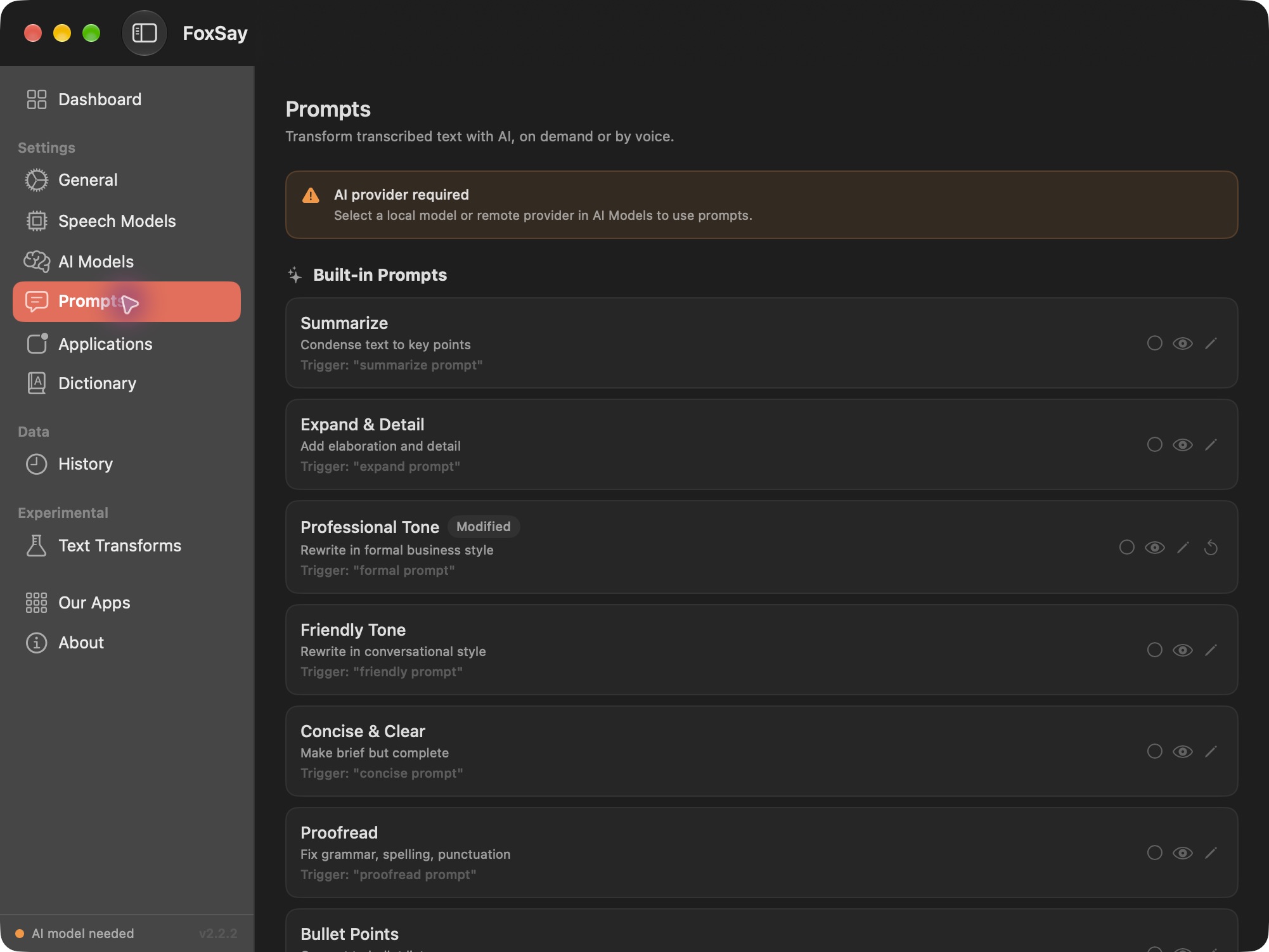Click the Built-in Prompts heading
The width and height of the screenshot is (1269, 952).
tap(380, 275)
